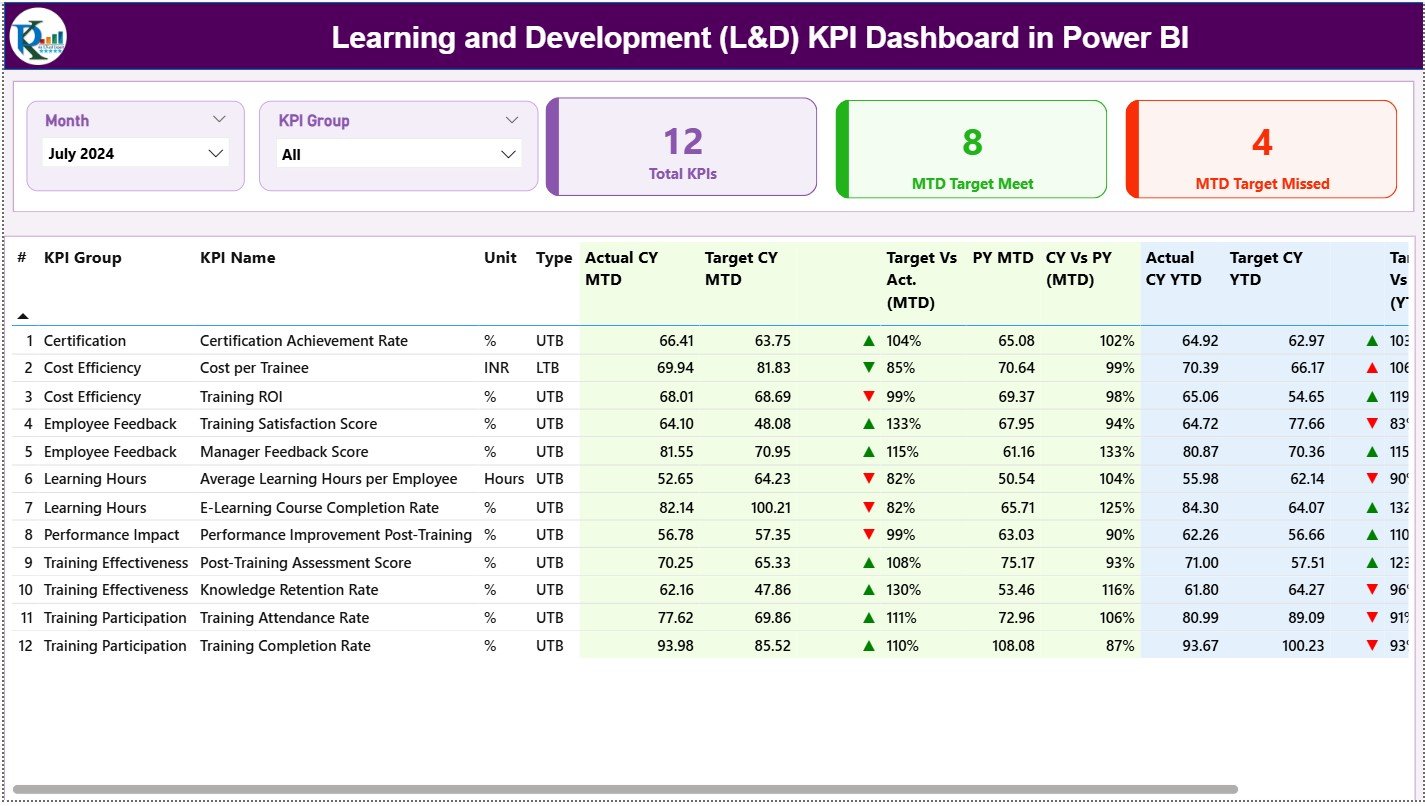Click the sort arrow under the # column header
This screenshot has width=1425, height=806.
tap(23, 315)
